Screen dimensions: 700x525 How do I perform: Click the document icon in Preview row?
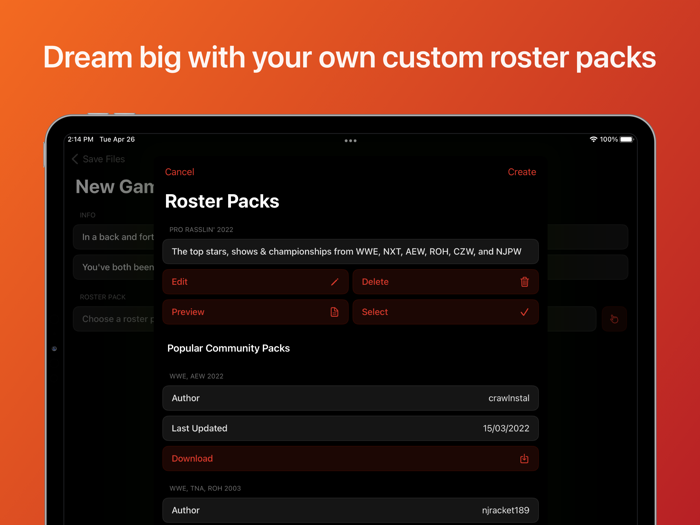[x=334, y=312]
